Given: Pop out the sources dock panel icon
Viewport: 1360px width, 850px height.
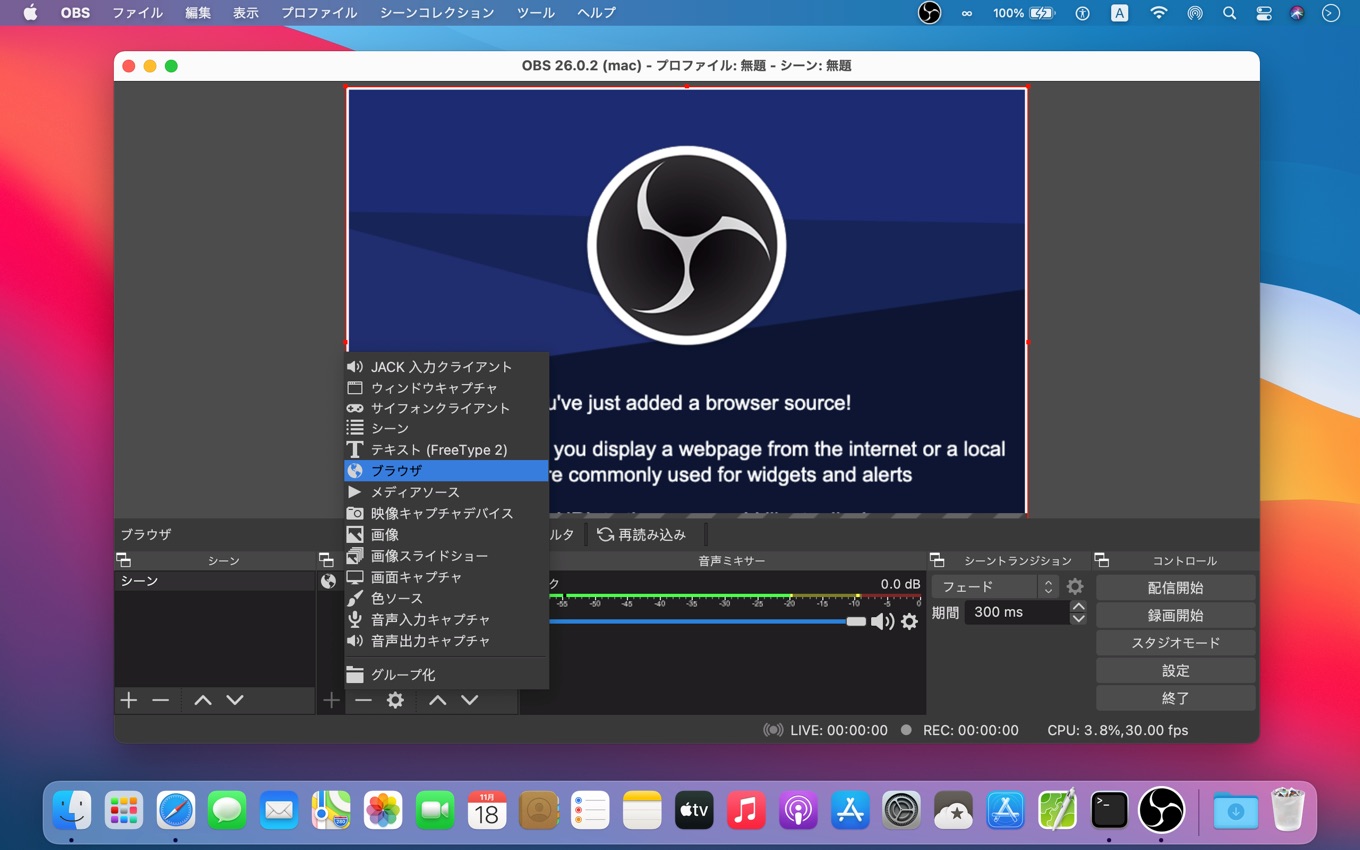Looking at the screenshot, I should [326, 561].
